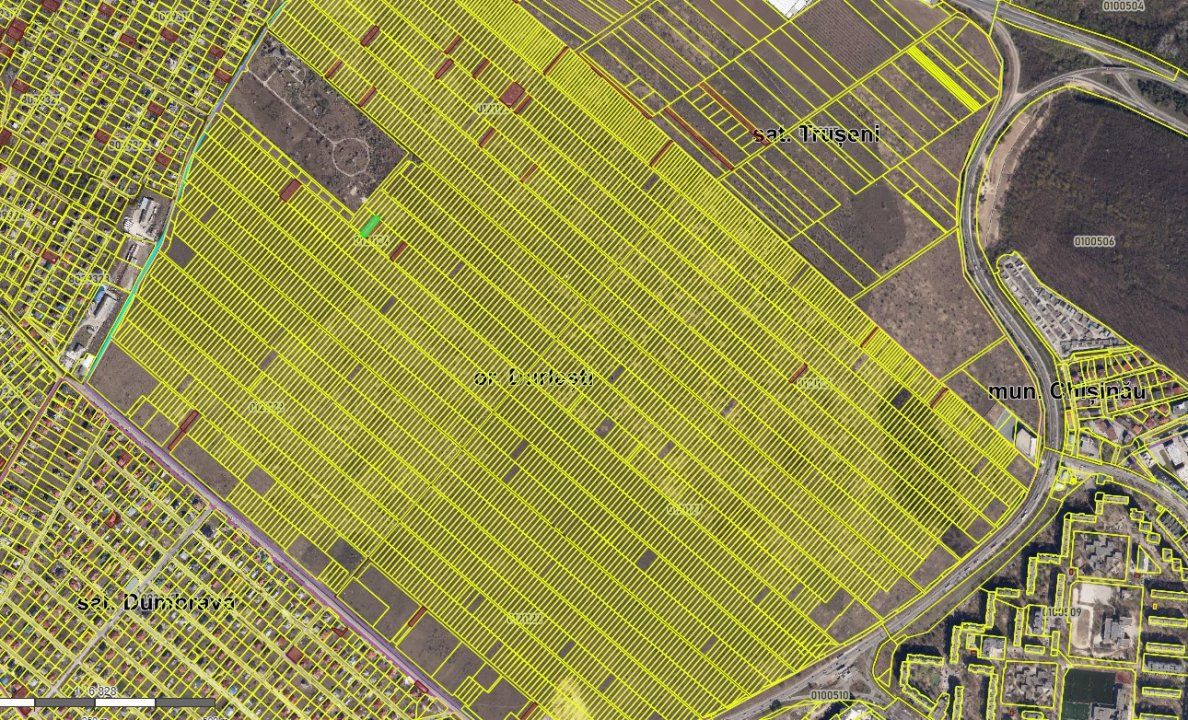Click the green highlighted parcel

tap(369, 227)
